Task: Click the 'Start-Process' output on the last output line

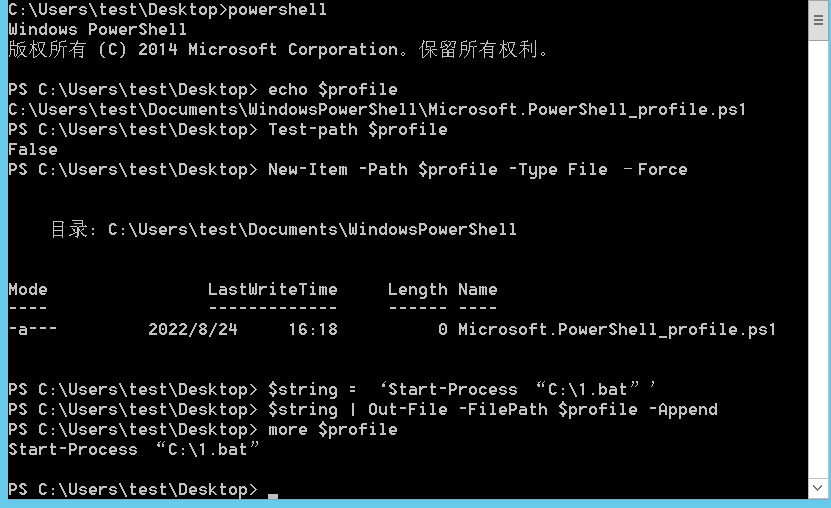Action: coord(73,450)
